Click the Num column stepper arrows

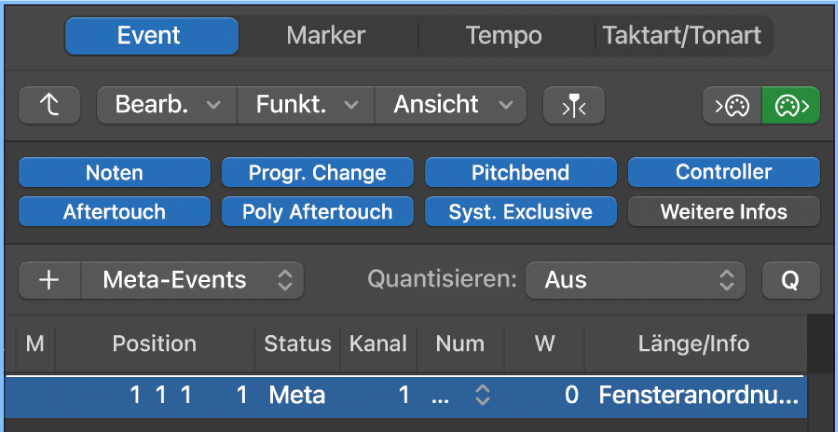point(482,395)
